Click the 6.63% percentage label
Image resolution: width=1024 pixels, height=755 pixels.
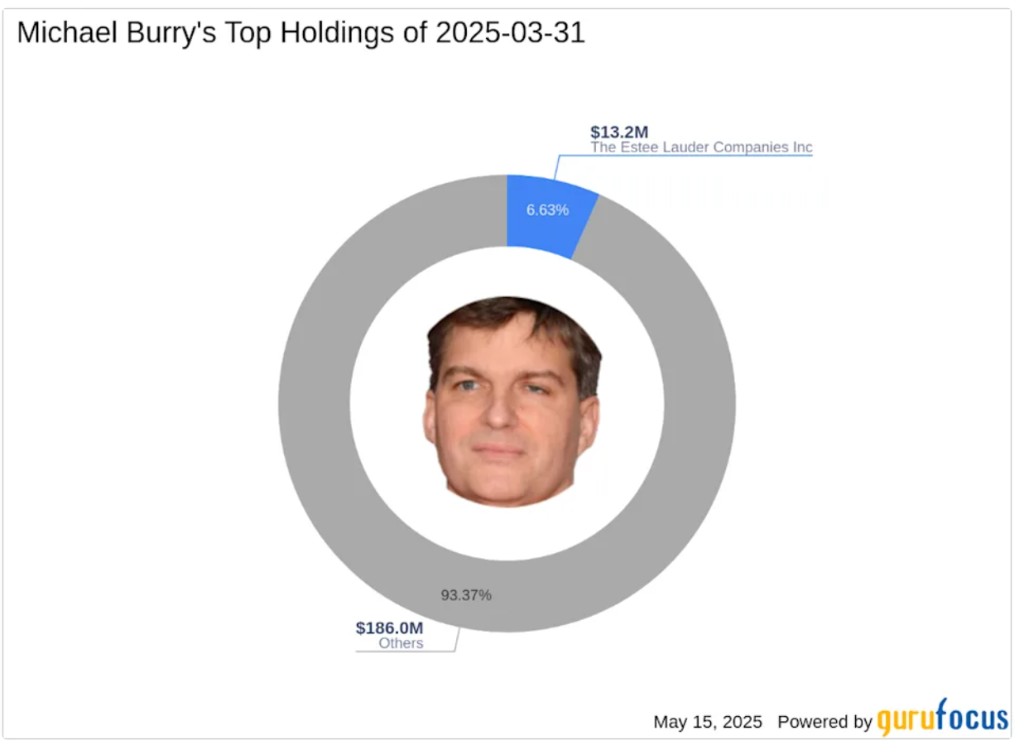(547, 210)
